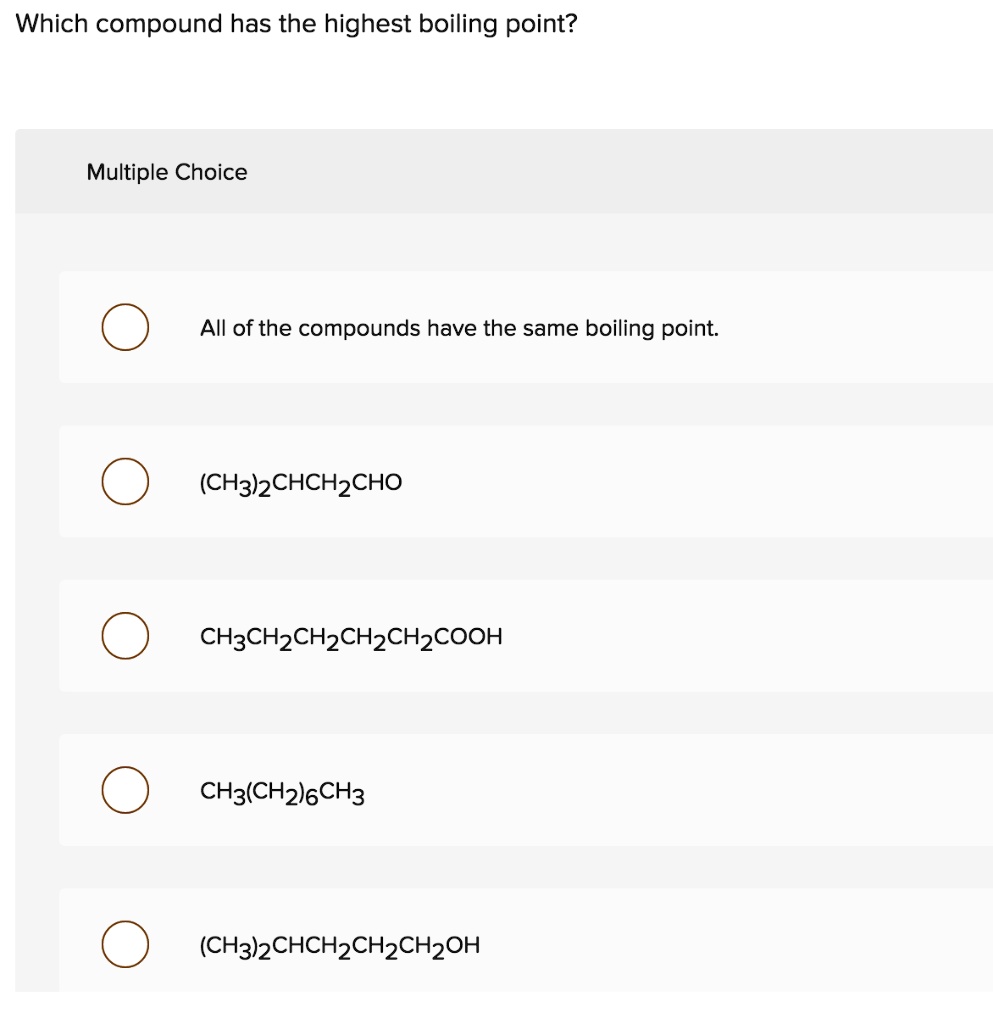The height and width of the screenshot is (1024, 993).
Task: Click the 'Multiple Choice' header label
Action: [166, 172]
